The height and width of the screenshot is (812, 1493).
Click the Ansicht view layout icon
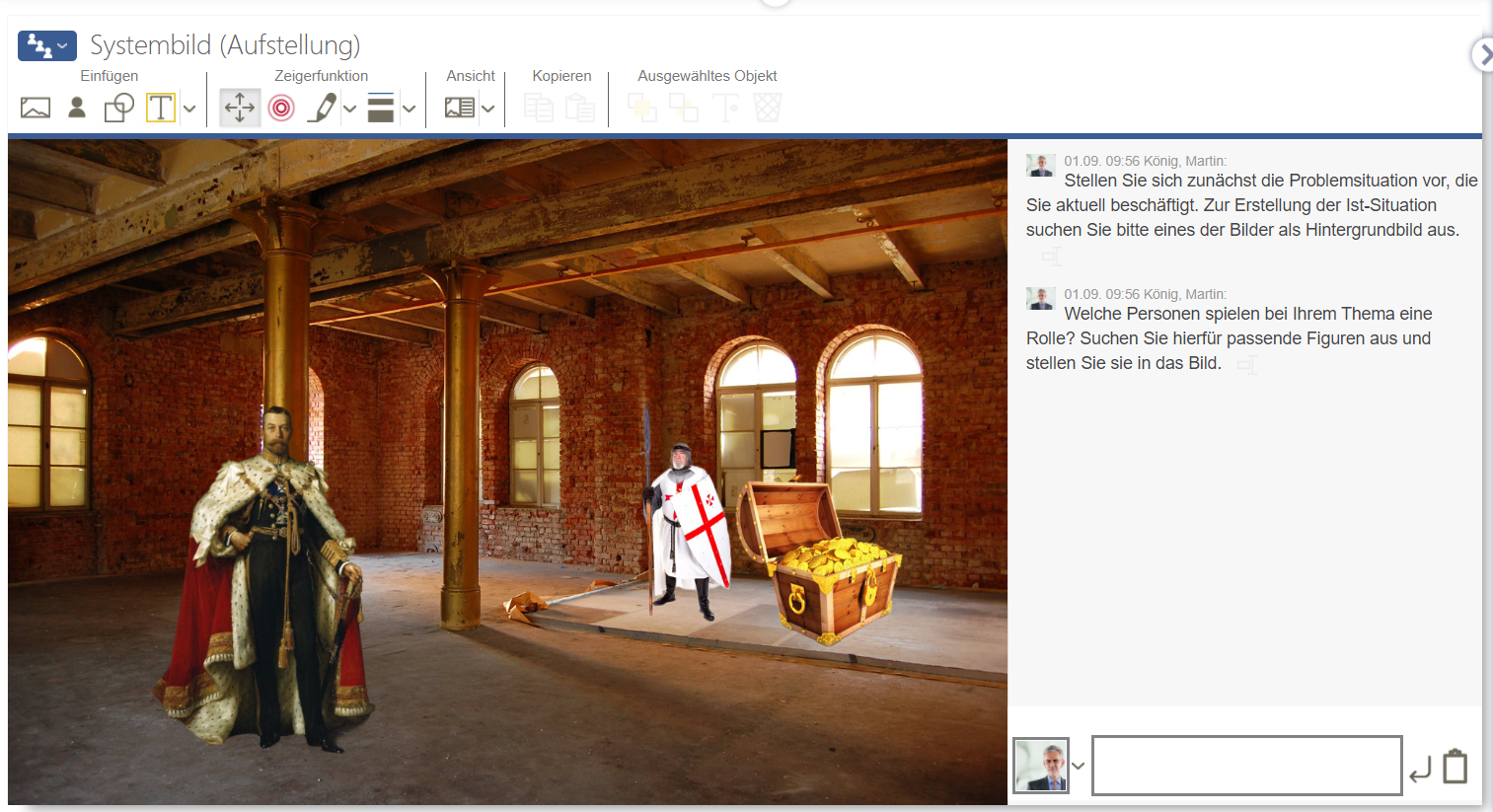coord(460,108)
